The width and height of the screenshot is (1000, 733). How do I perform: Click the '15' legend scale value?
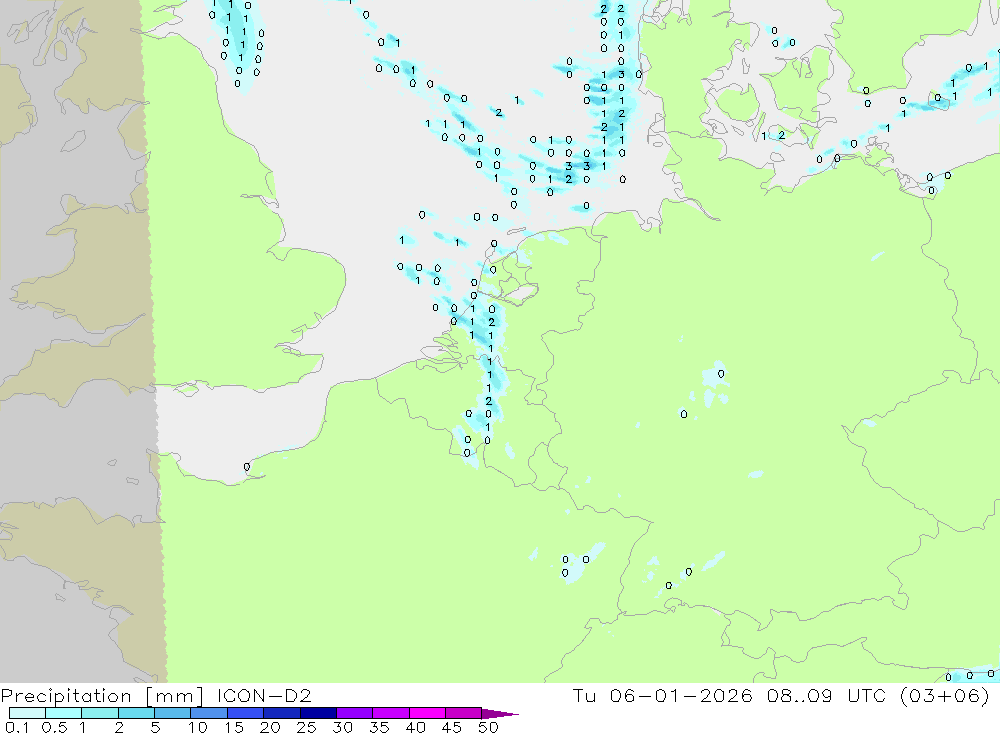(x=234, y=727)
